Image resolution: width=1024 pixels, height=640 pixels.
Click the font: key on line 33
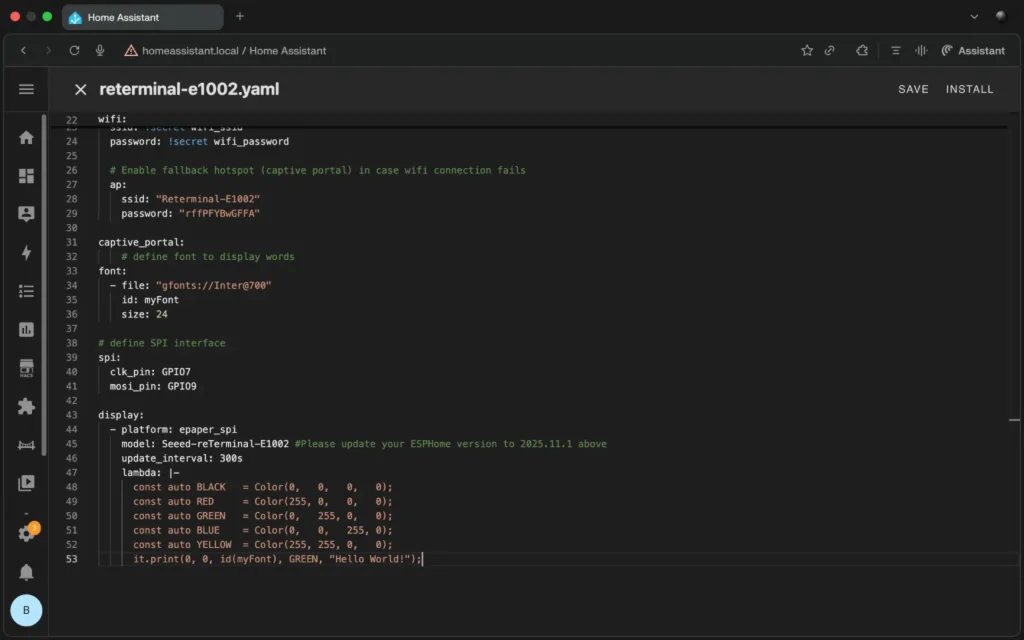point(112,271)
